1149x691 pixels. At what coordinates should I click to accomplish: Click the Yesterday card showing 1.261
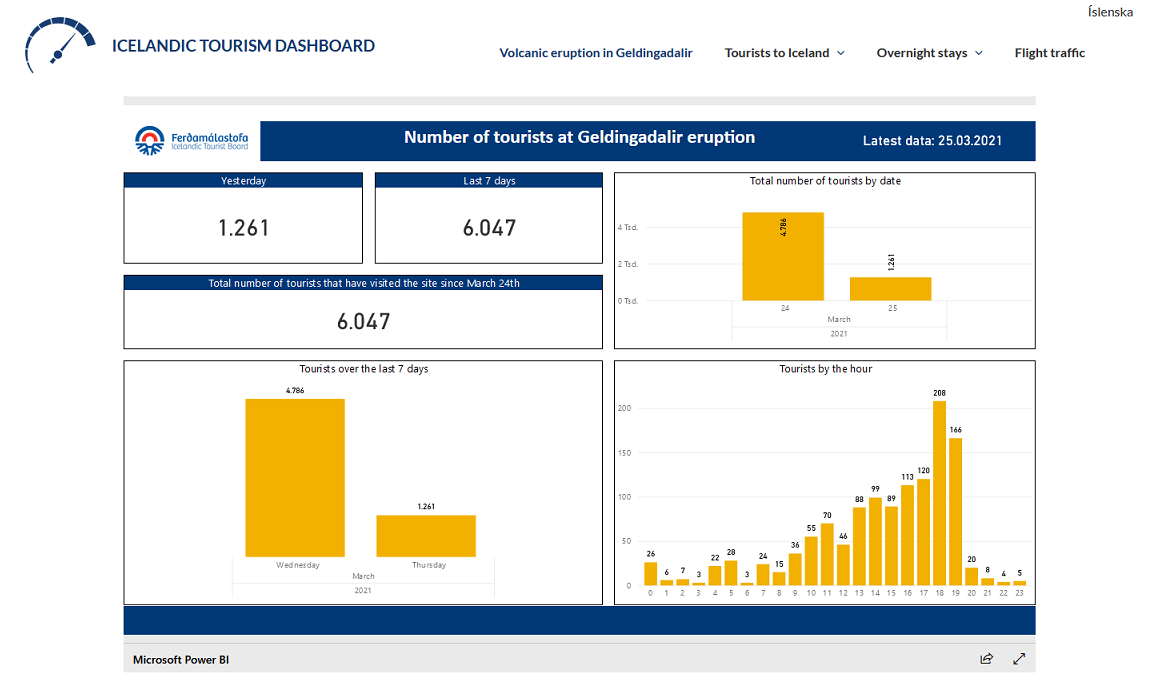tap(243, 227)
